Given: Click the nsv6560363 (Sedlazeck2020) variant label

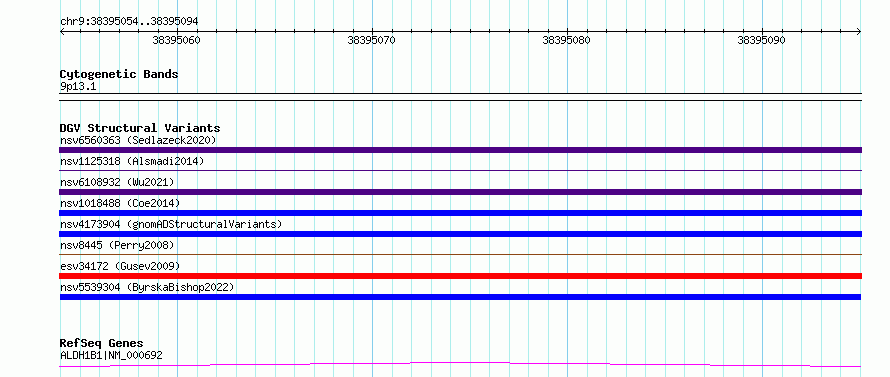Looking at the screenshot, I should tap(138, 140).
